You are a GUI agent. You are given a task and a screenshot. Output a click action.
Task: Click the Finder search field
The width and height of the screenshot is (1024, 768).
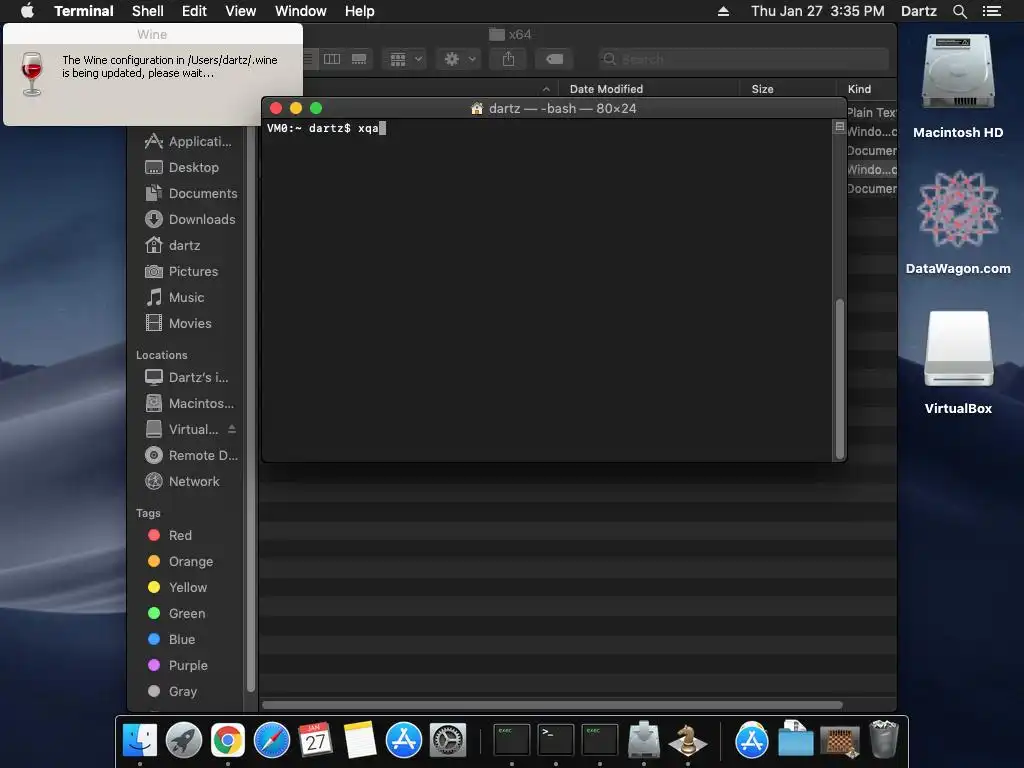743,59
